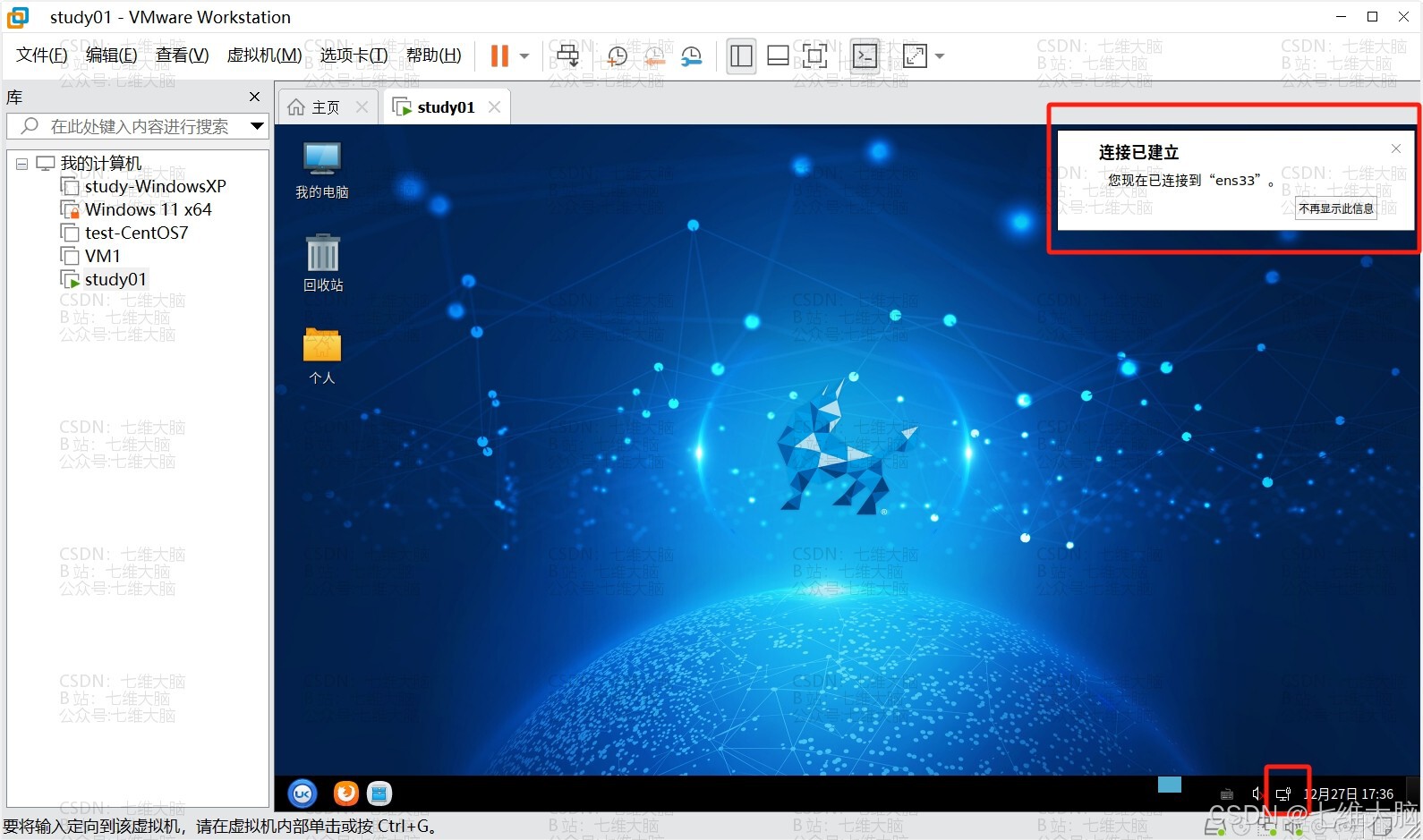The width and height of the screenshot is (1423, 840).
Task: Select VM1 in the library
Action: (102, 256)
